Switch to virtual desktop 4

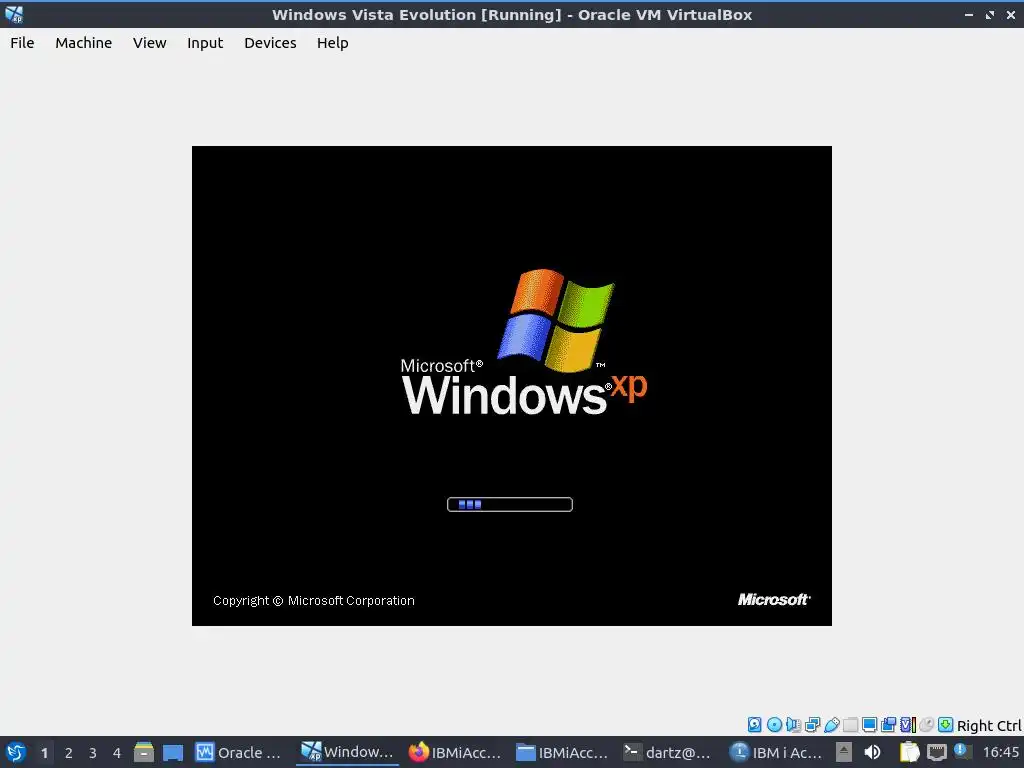click(117, 753)
